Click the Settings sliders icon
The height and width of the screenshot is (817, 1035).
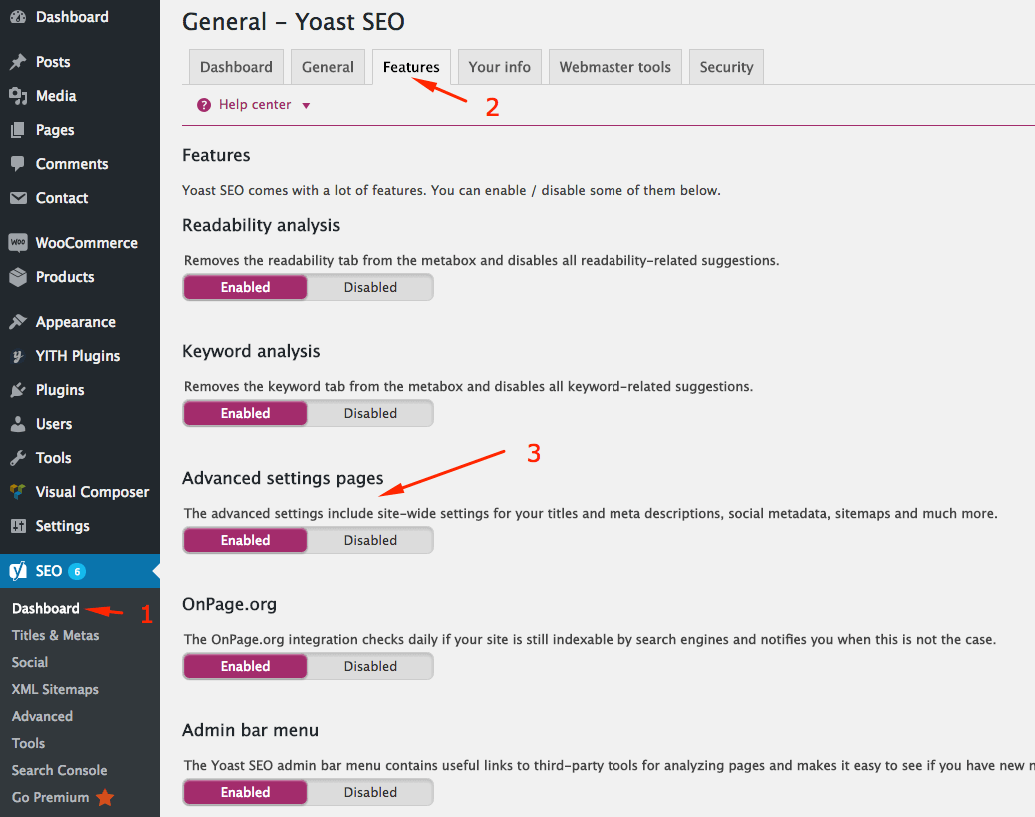click(x=18, y=526)
